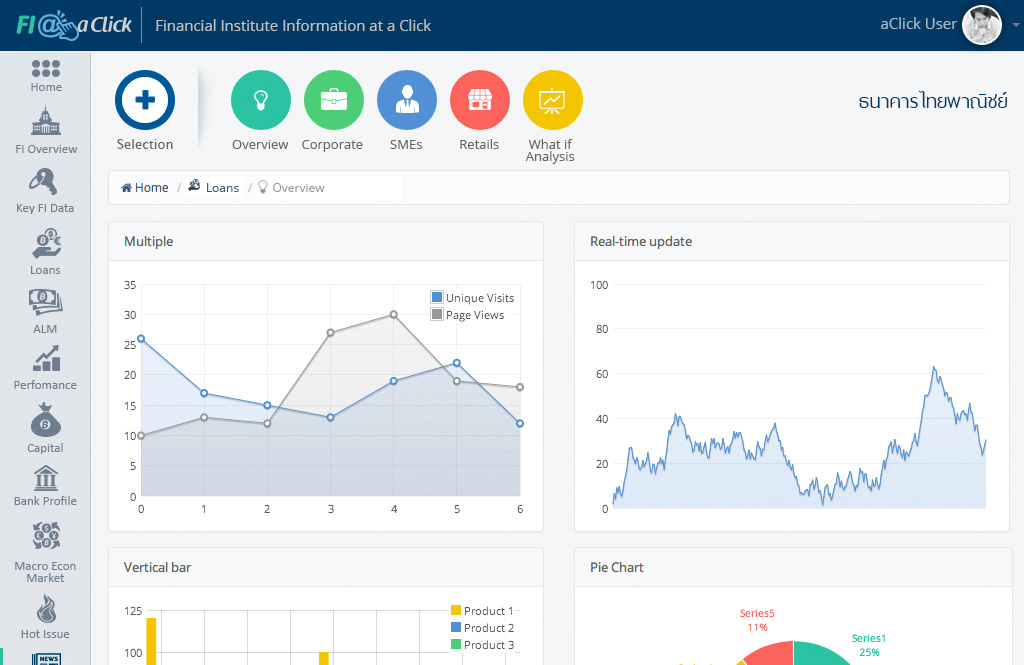
Task: Click the FI@aClick logo
Action: tap(74, 25)
